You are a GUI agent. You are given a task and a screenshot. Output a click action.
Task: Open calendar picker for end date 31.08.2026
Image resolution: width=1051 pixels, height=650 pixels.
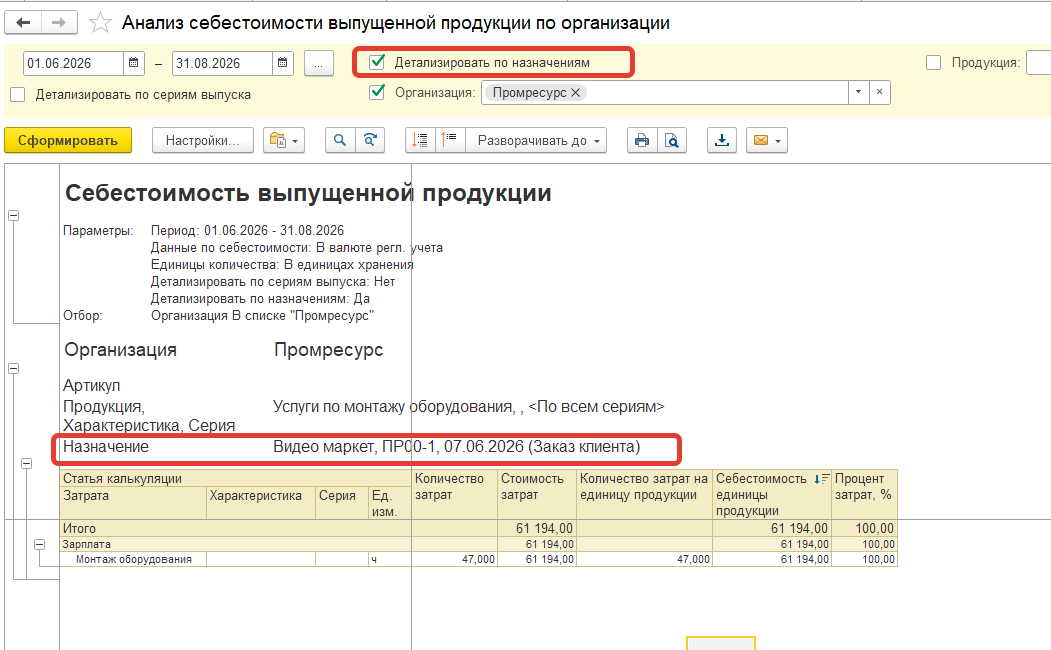[x=282, y=63]
